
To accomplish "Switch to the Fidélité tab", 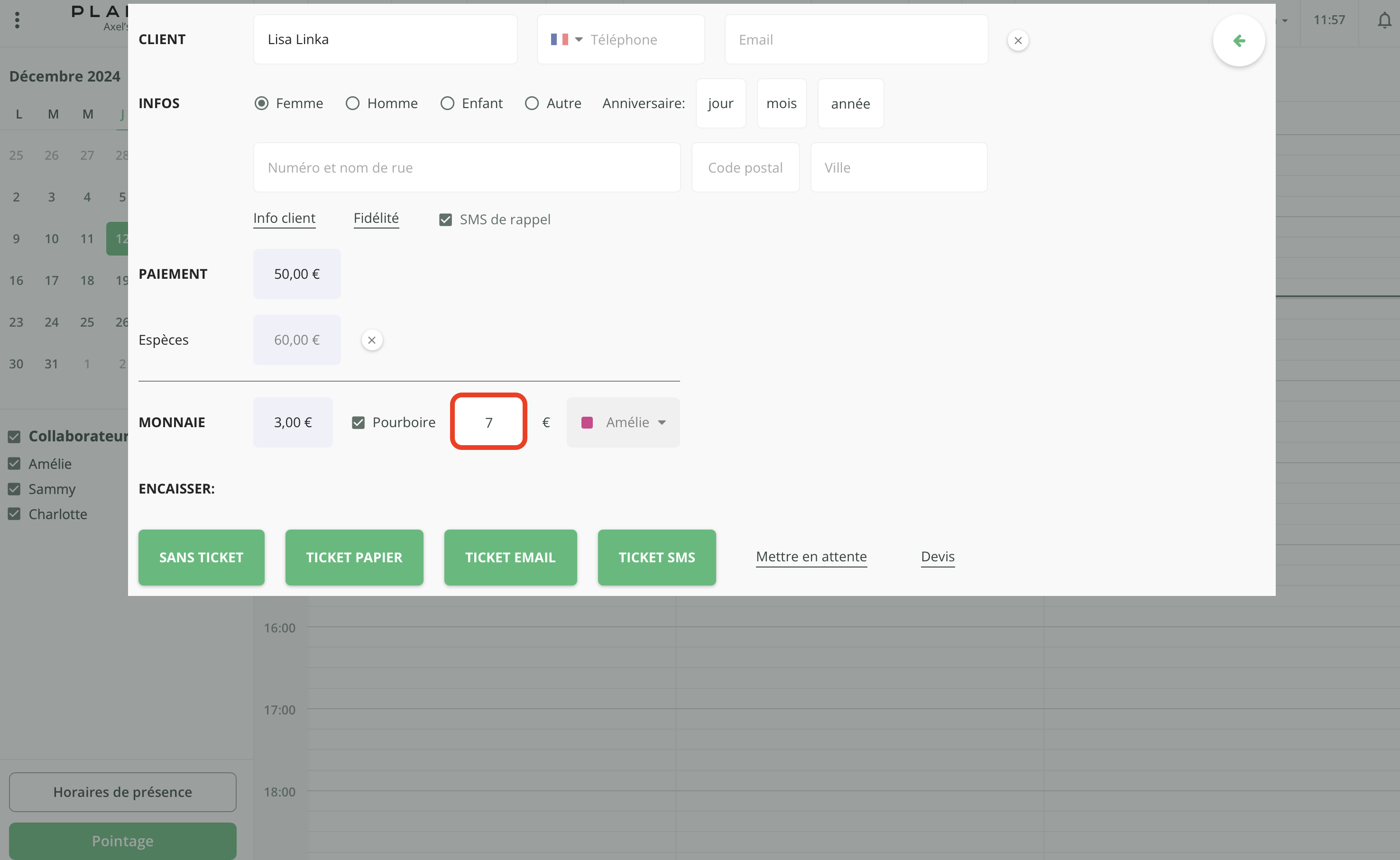I will (x=376, y=219).
